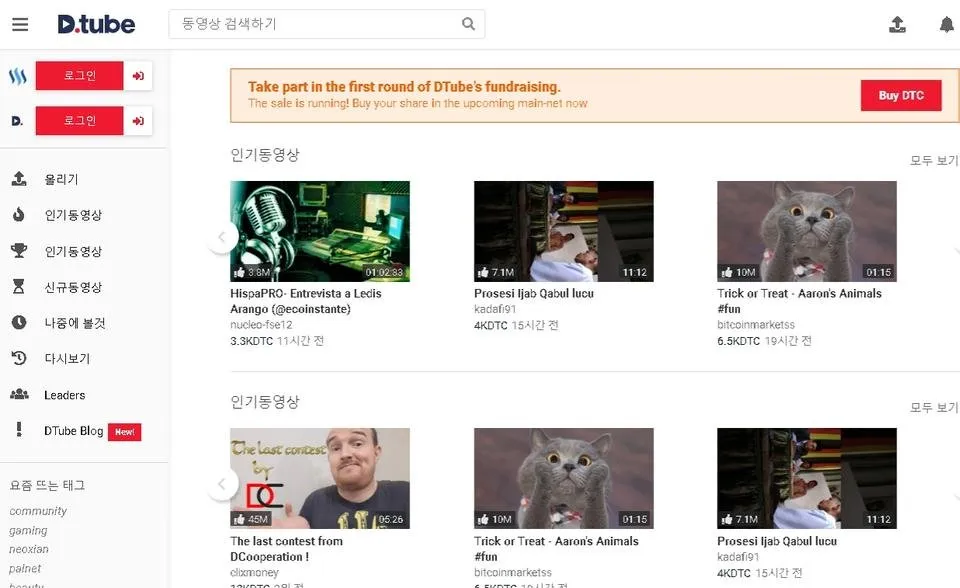The height and width of the screenshot is (588, 960).
Task: Click the 6.5KDTC value in first row
Action: point(738,341)
